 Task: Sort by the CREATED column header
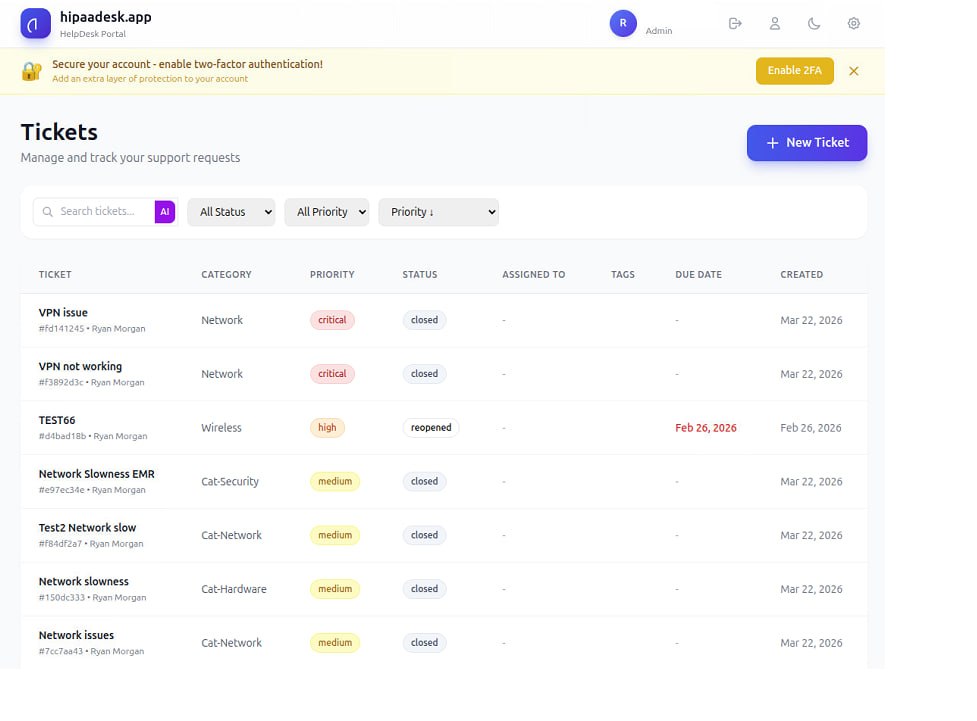click(801, 274)
